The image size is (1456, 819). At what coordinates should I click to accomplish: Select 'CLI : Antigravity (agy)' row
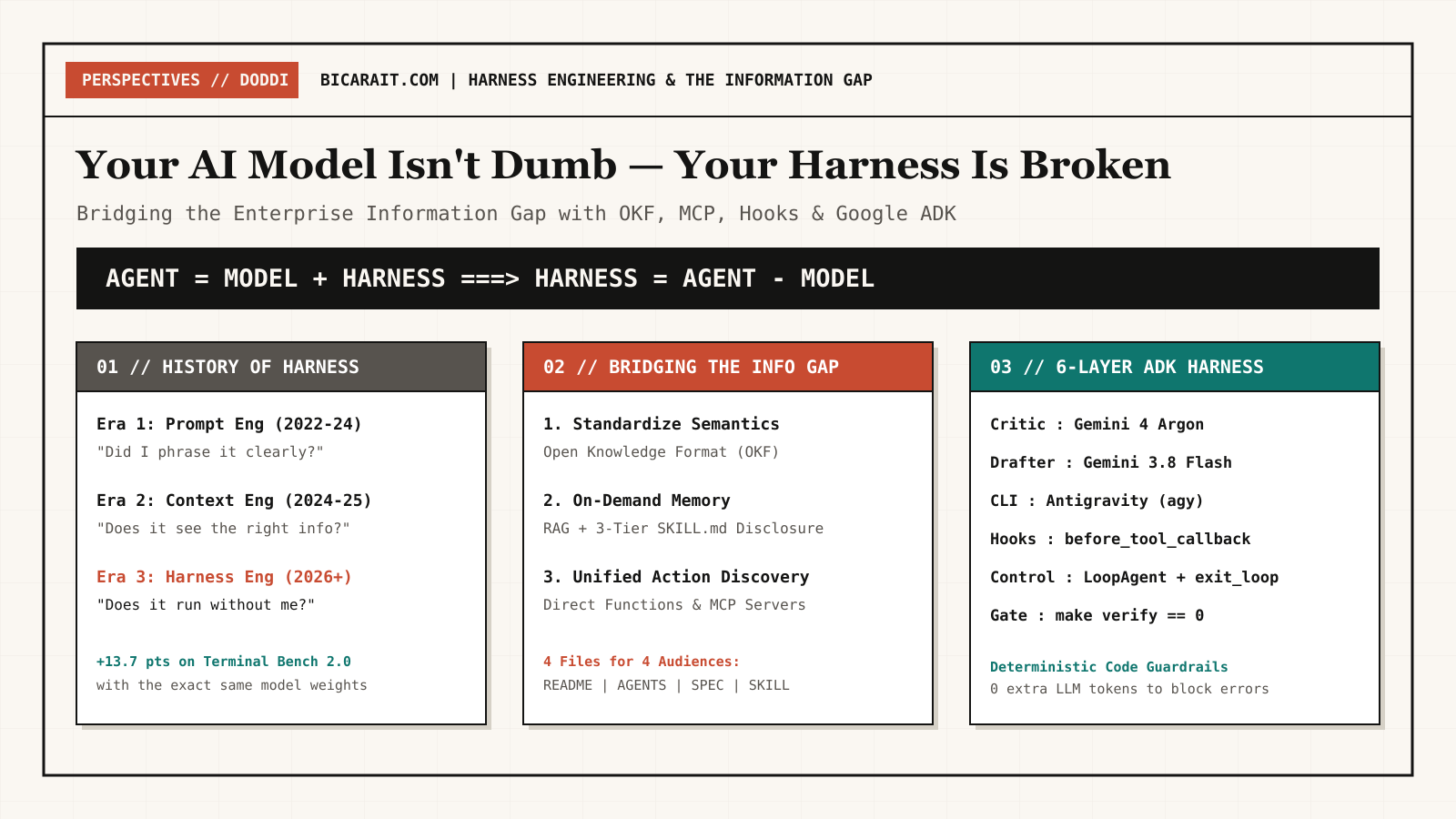1097,500
